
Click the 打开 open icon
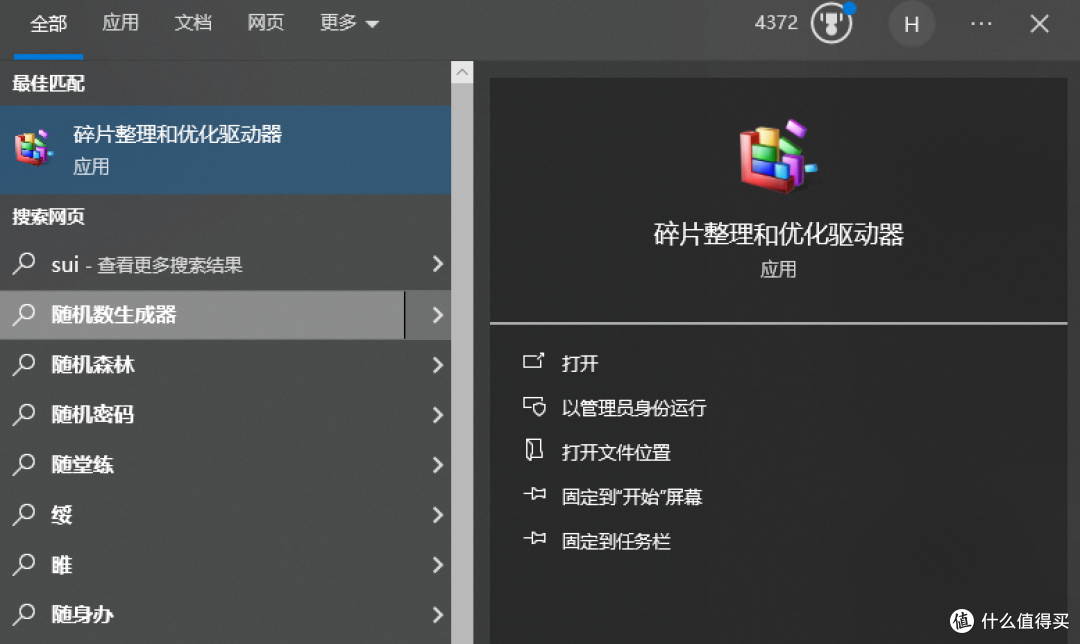click(533, 361)
